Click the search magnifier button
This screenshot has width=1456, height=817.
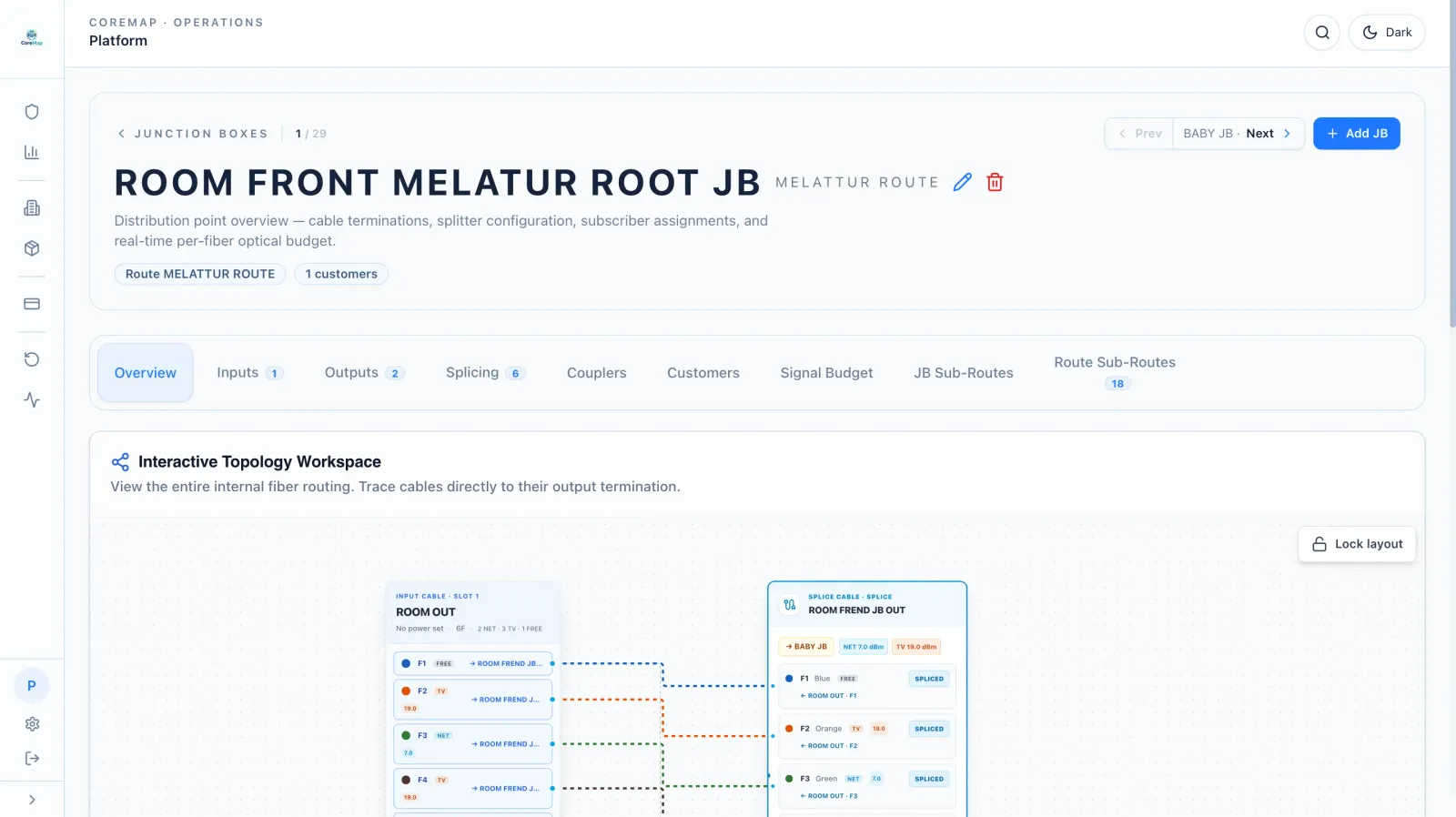pos(1322,33)
